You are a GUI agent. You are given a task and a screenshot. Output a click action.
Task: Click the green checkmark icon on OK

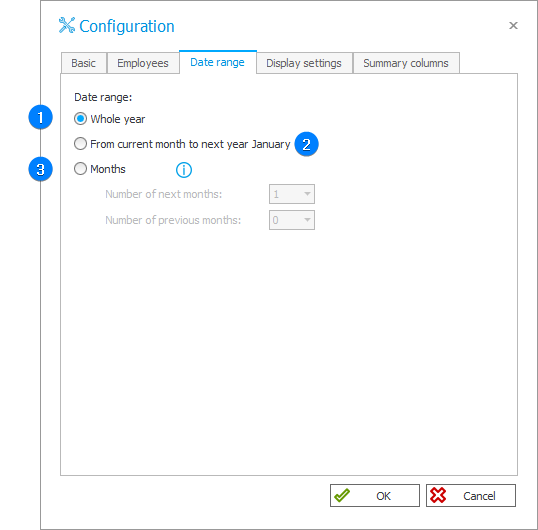click(342, 495)
